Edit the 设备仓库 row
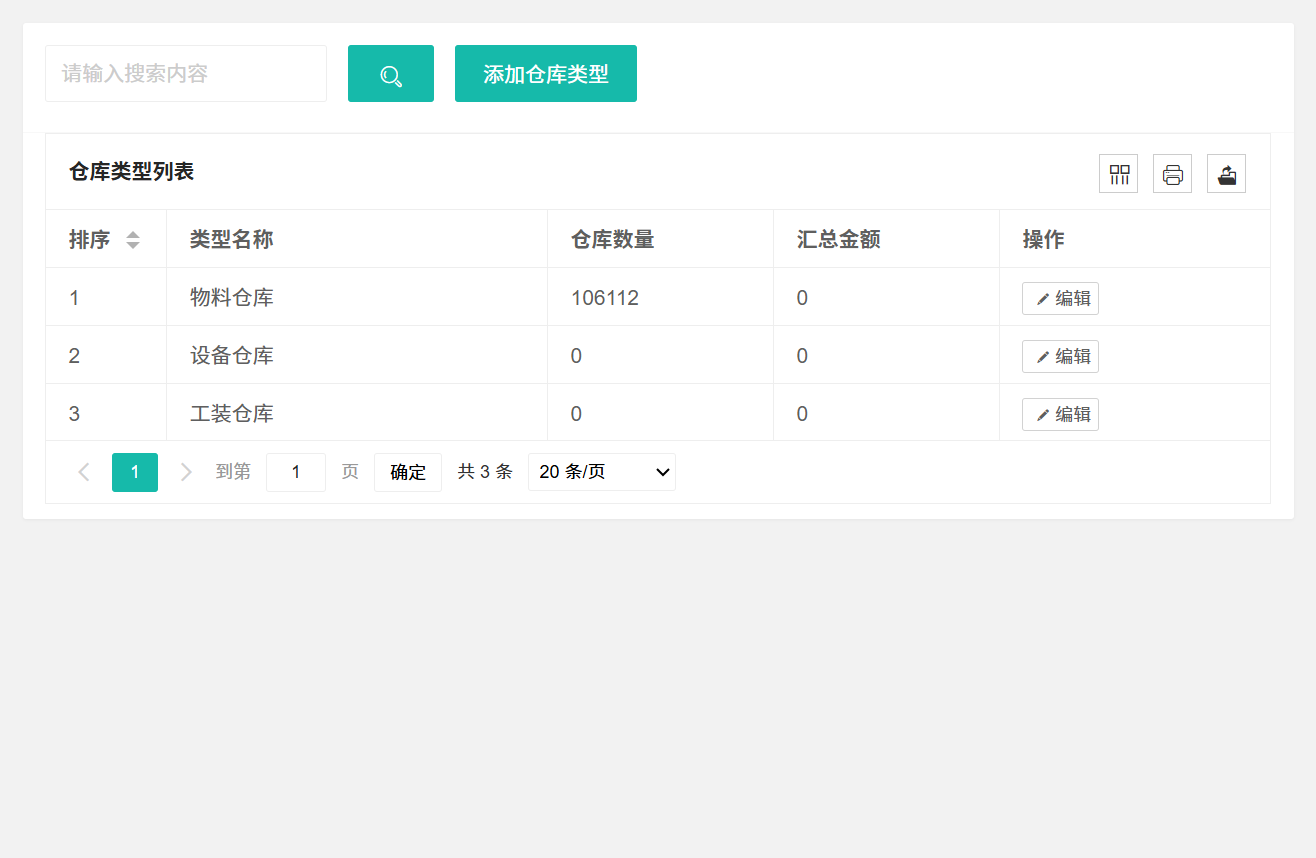1316x858 pixels. click(1060, 356)
